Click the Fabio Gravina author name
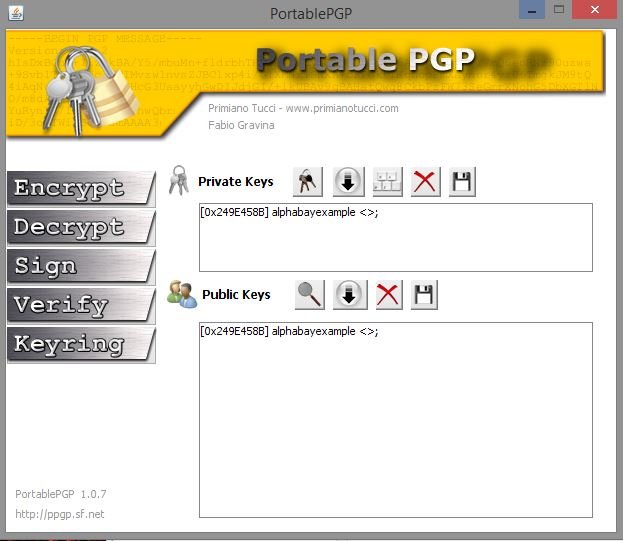The image size is (623, 541). pos(241,125)
